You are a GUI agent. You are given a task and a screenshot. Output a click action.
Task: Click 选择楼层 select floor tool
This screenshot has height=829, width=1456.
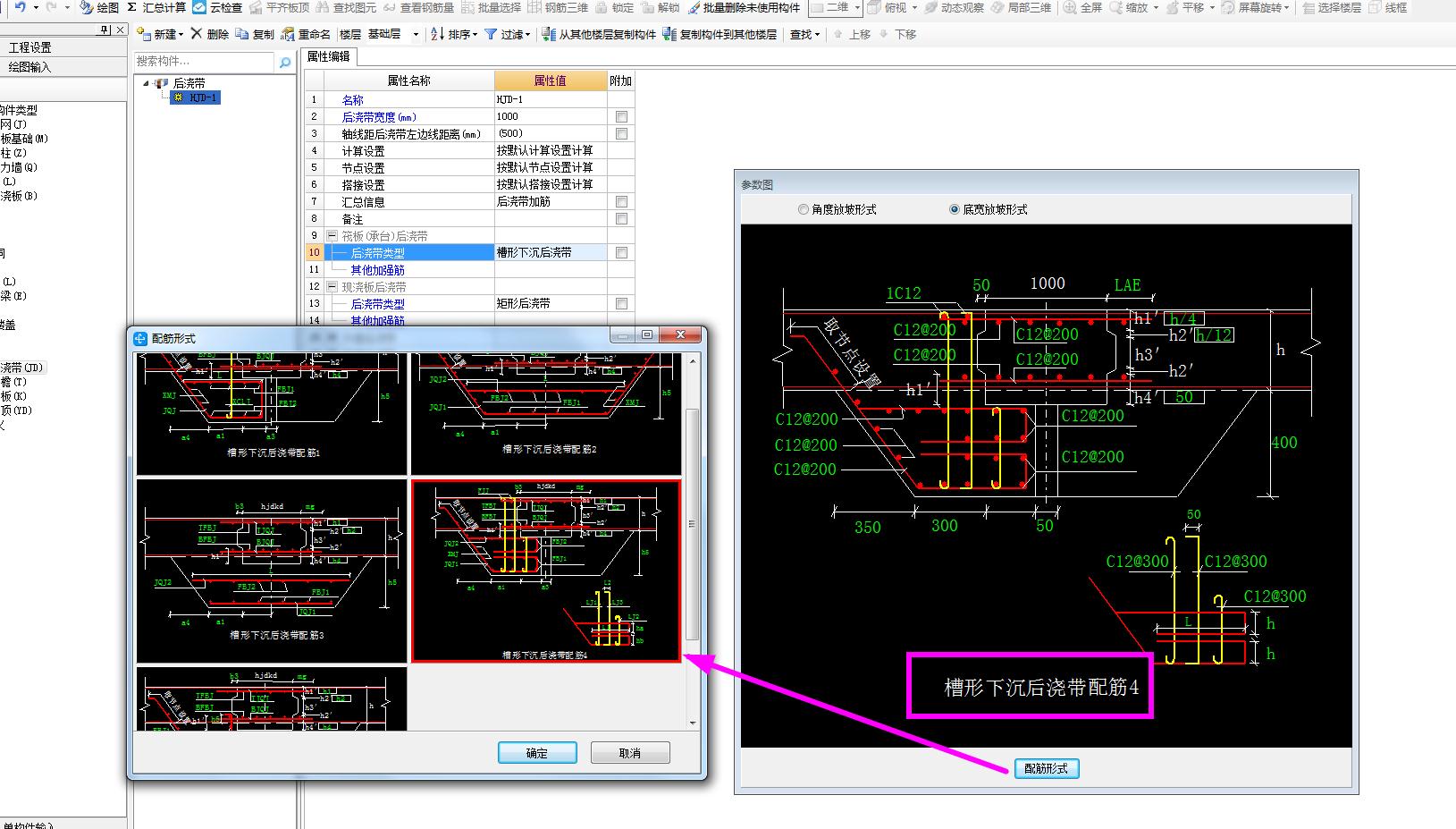click(1332, 7)
